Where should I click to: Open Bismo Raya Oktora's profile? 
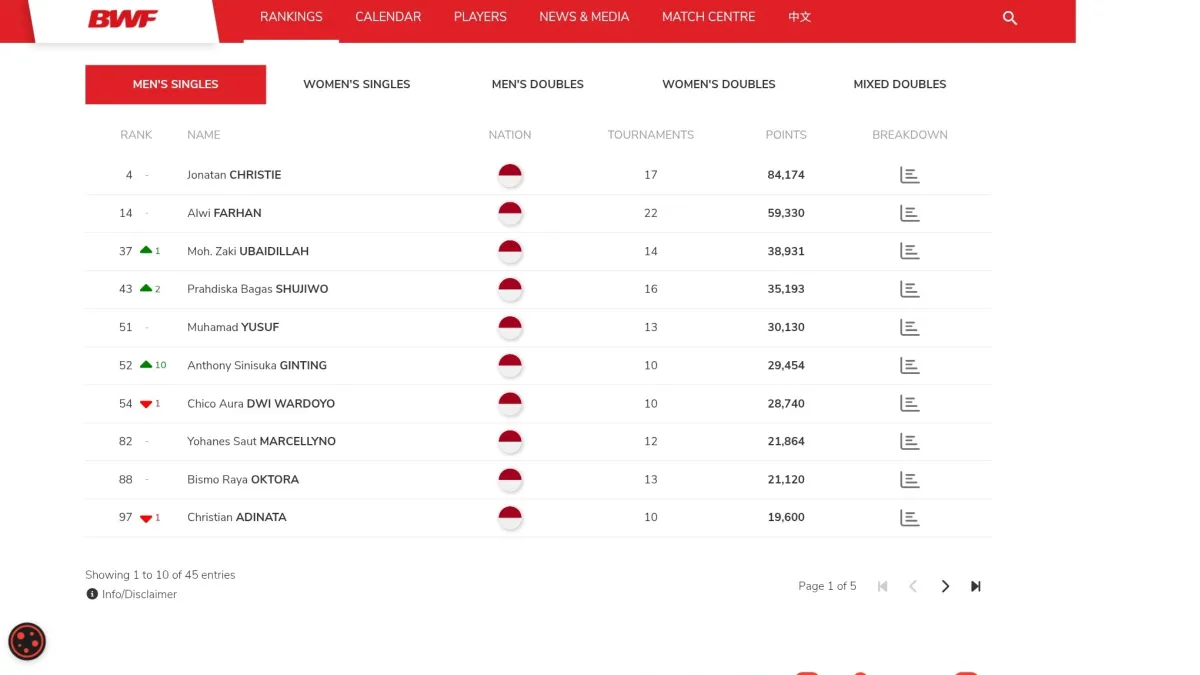[x=243, y=479]
